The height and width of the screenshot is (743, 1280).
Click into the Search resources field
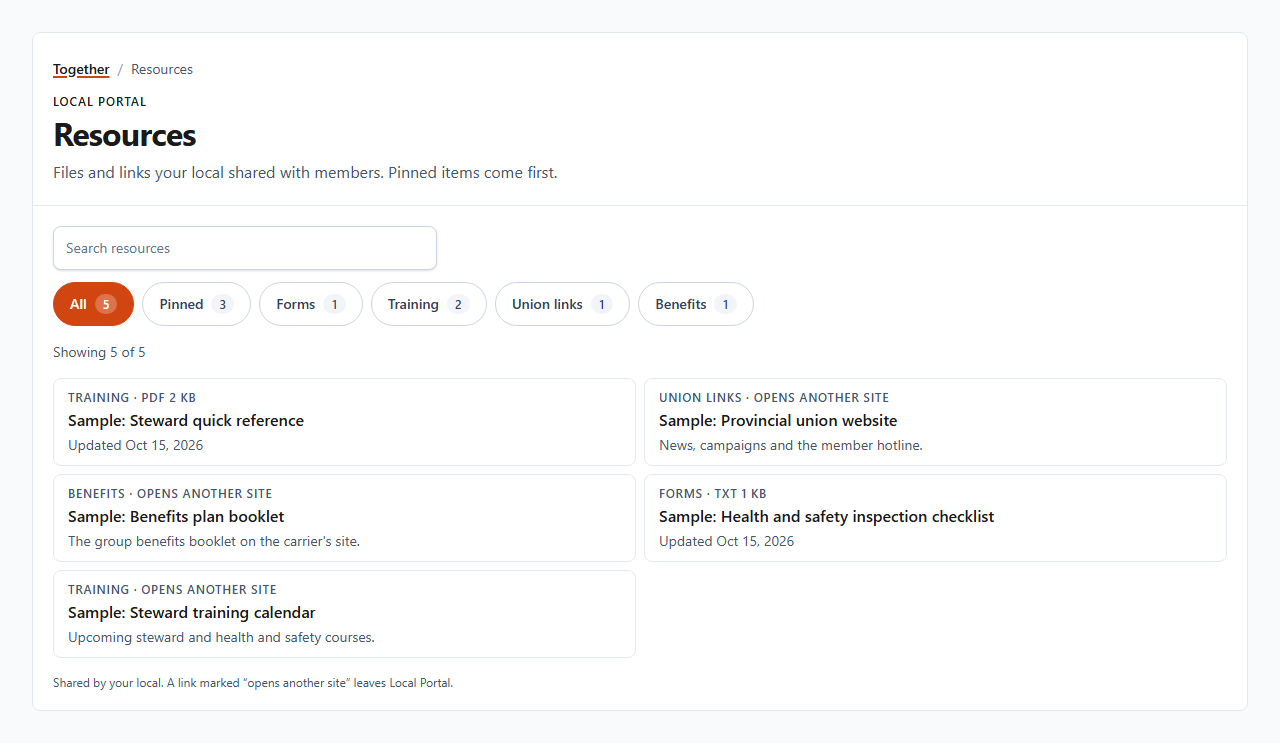[245, 248]
